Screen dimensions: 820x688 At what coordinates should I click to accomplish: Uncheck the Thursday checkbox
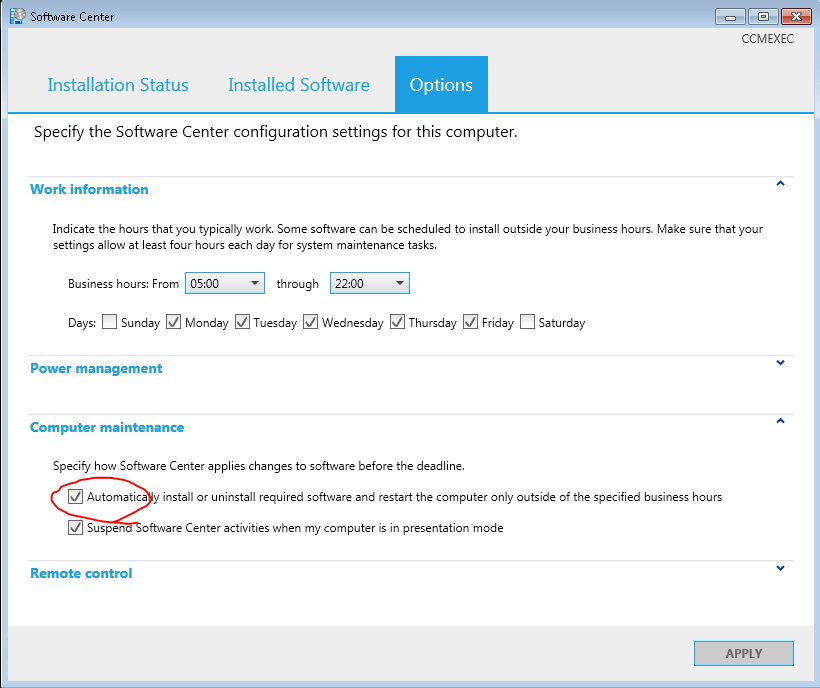click(x=397, y=322)
